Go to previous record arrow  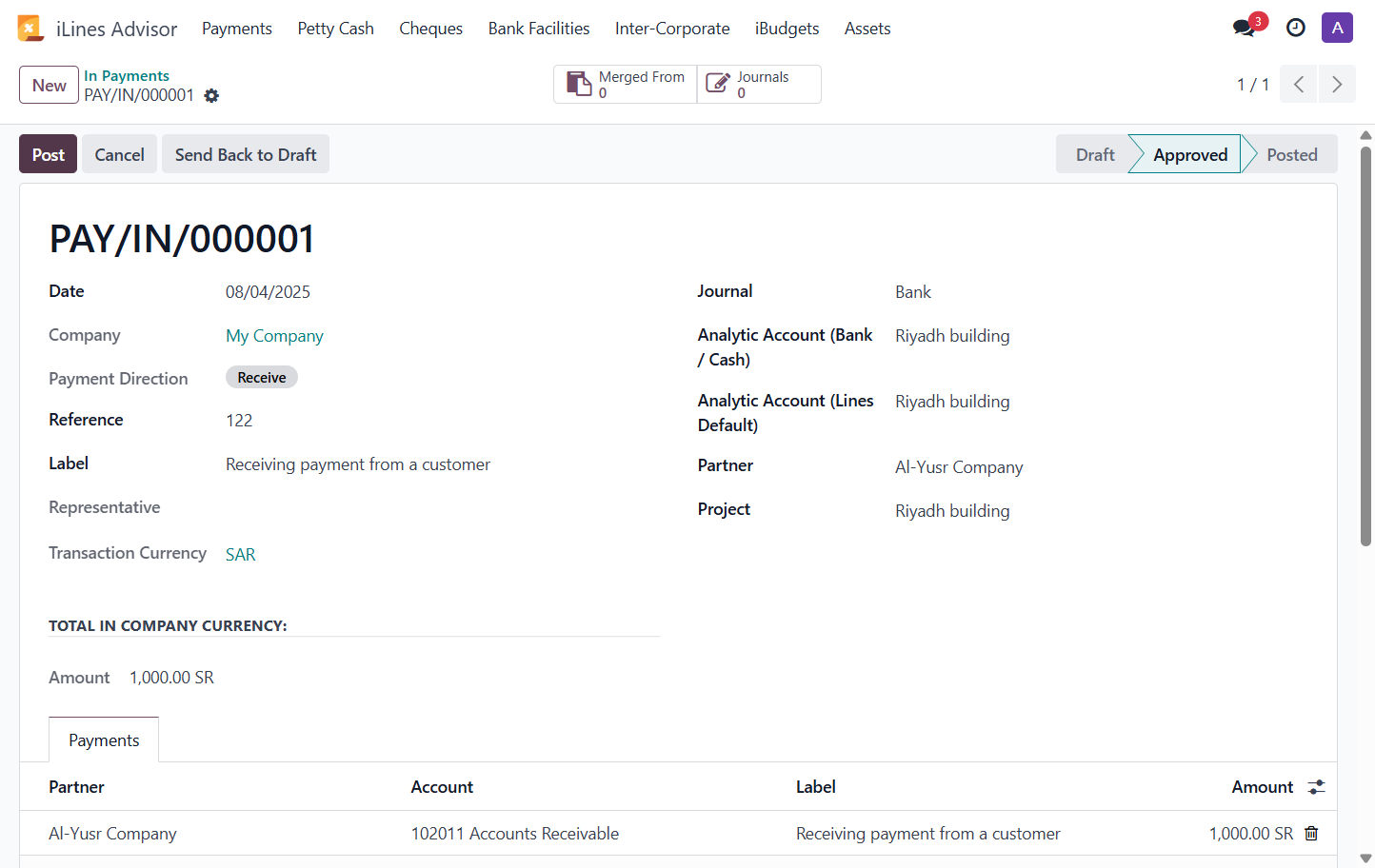tap(1299, 84)
